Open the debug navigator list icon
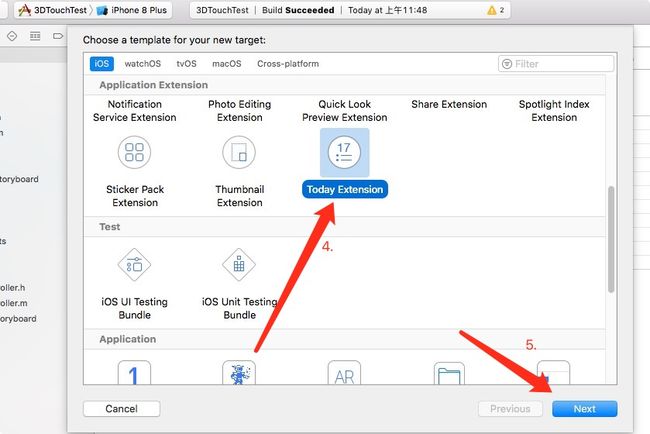The image size is (650, 434). 35,36
